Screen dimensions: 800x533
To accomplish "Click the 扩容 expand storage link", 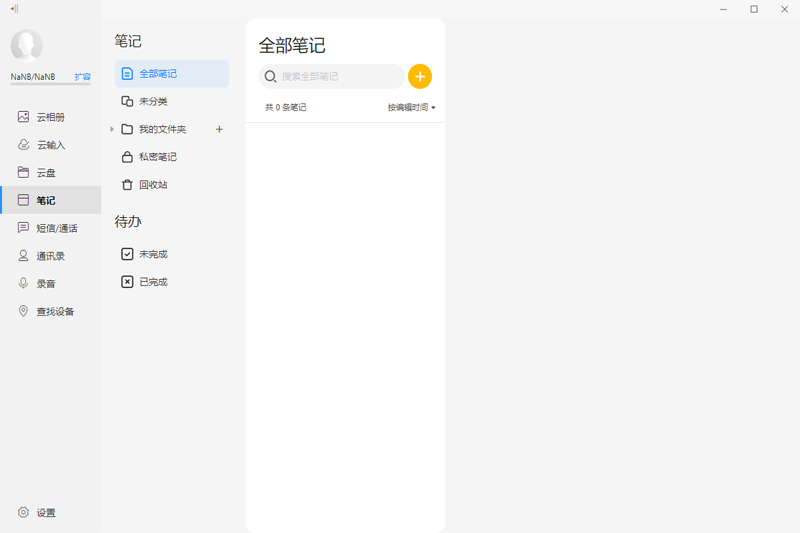I will pyautogui.click(x=83, y=77).
